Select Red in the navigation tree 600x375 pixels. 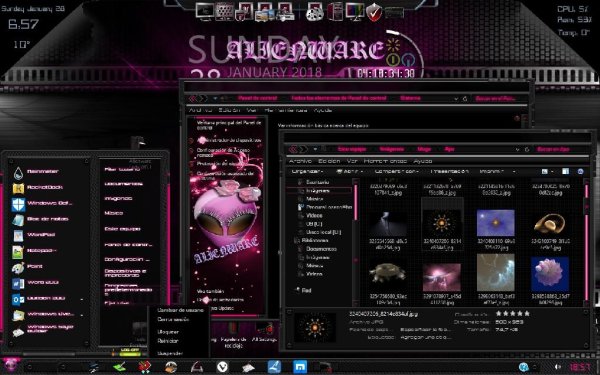click(x=306, y=291)
